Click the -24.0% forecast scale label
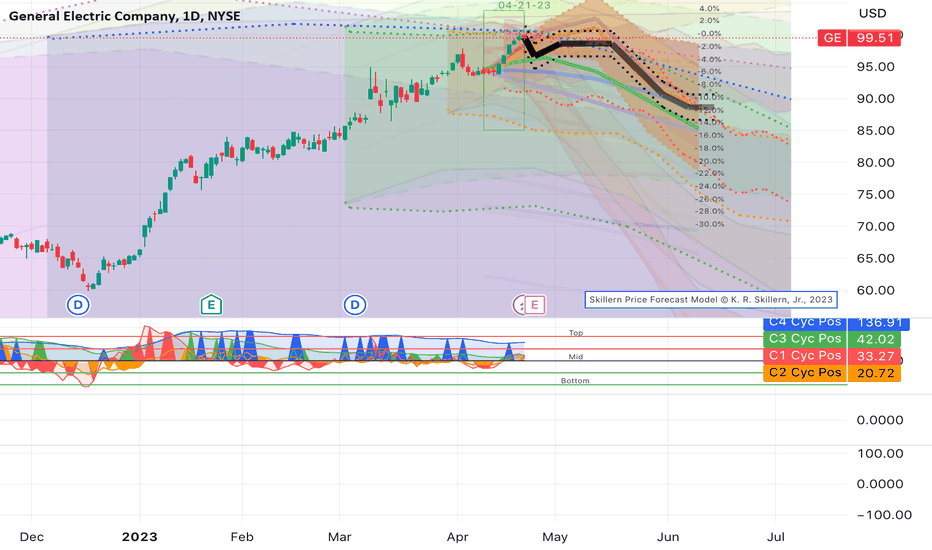Image resolution: width=932 pixels, height=550 pixels. [709, 186]
